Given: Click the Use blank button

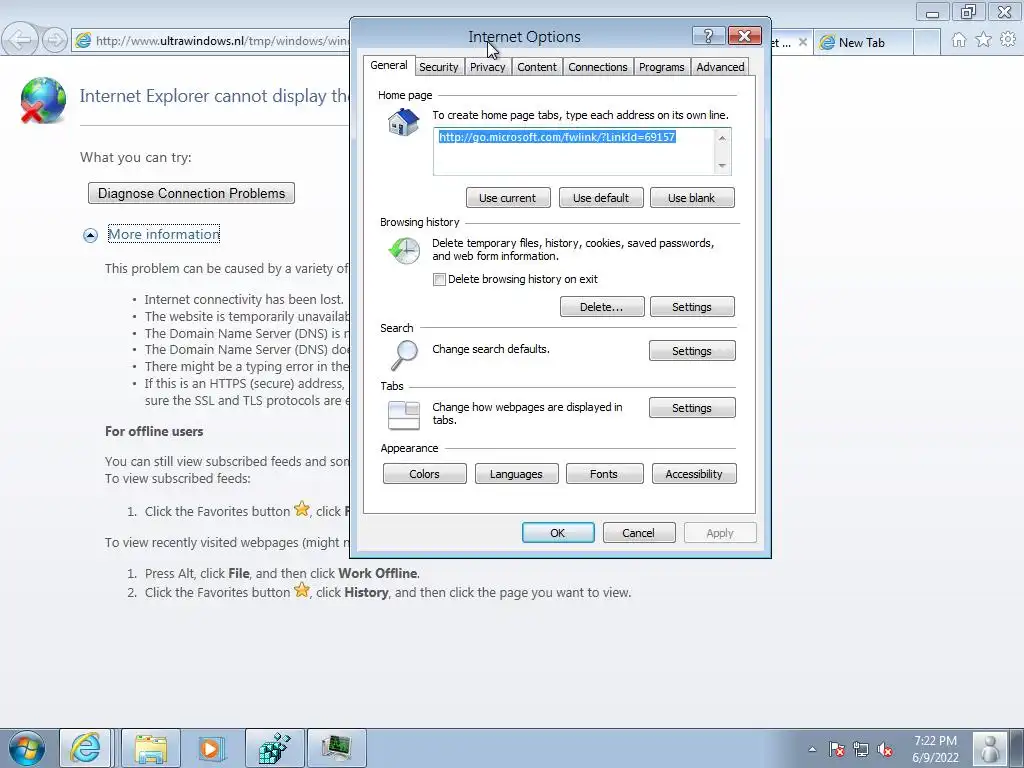Looking at the screenshot, I should tap(692, 198).
